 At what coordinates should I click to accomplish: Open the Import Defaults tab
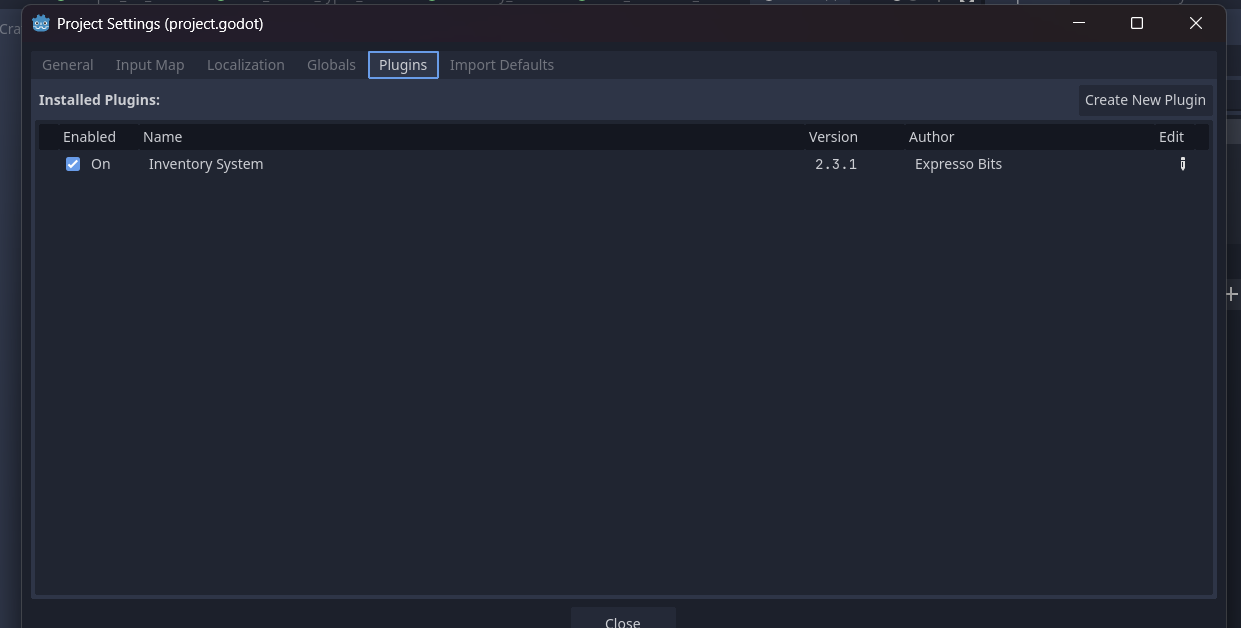tap(502, 65)
